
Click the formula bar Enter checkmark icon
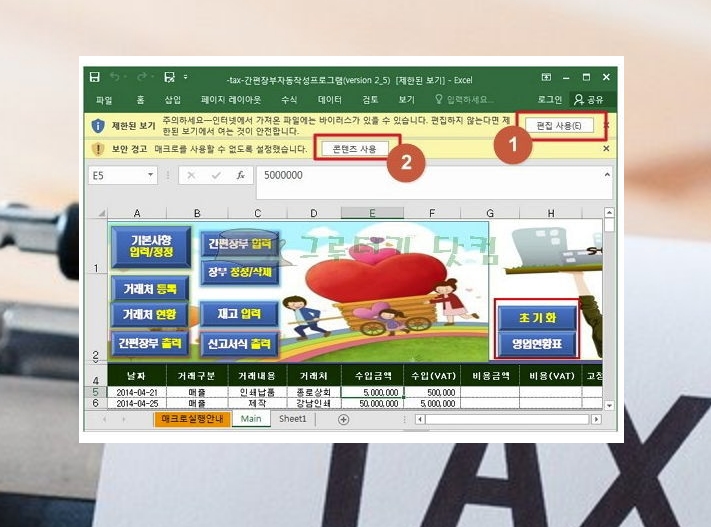click(216, 176)
